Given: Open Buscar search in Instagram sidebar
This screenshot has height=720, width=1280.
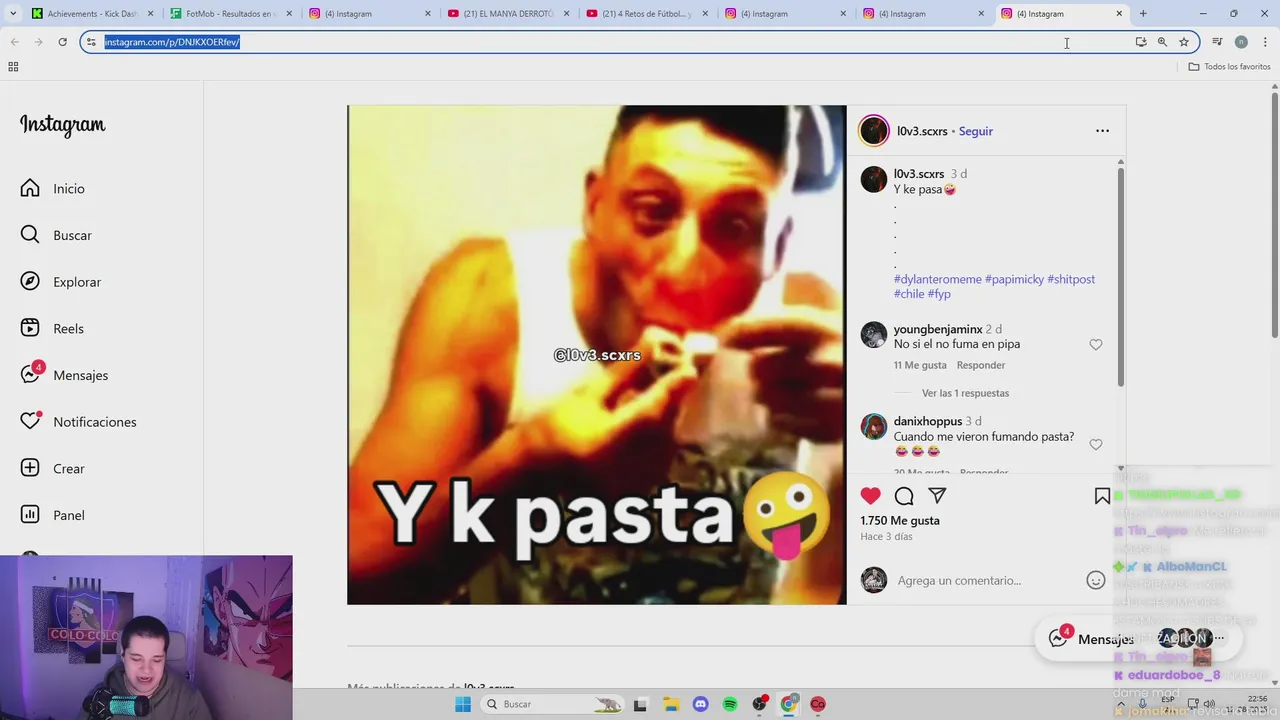Looking at the screenshot, I should (x=56, y=235).
